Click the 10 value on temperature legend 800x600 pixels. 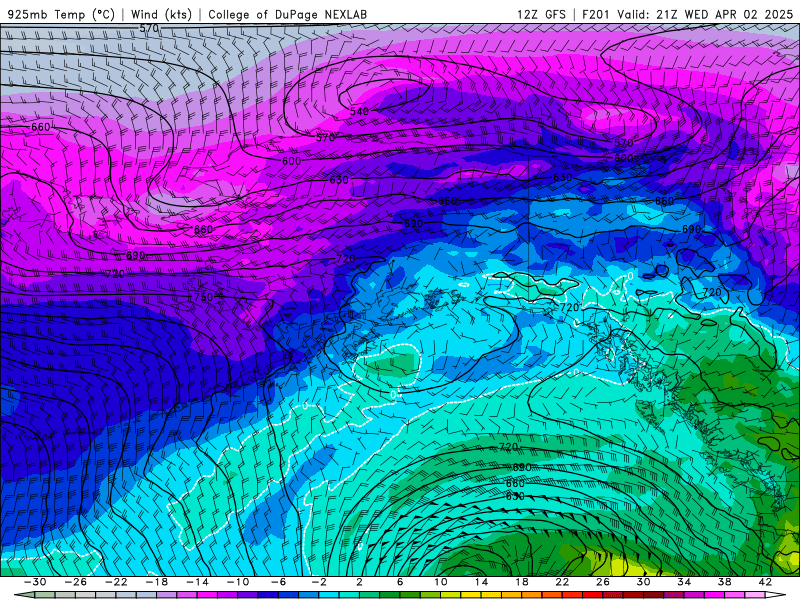tap(440, 582)
